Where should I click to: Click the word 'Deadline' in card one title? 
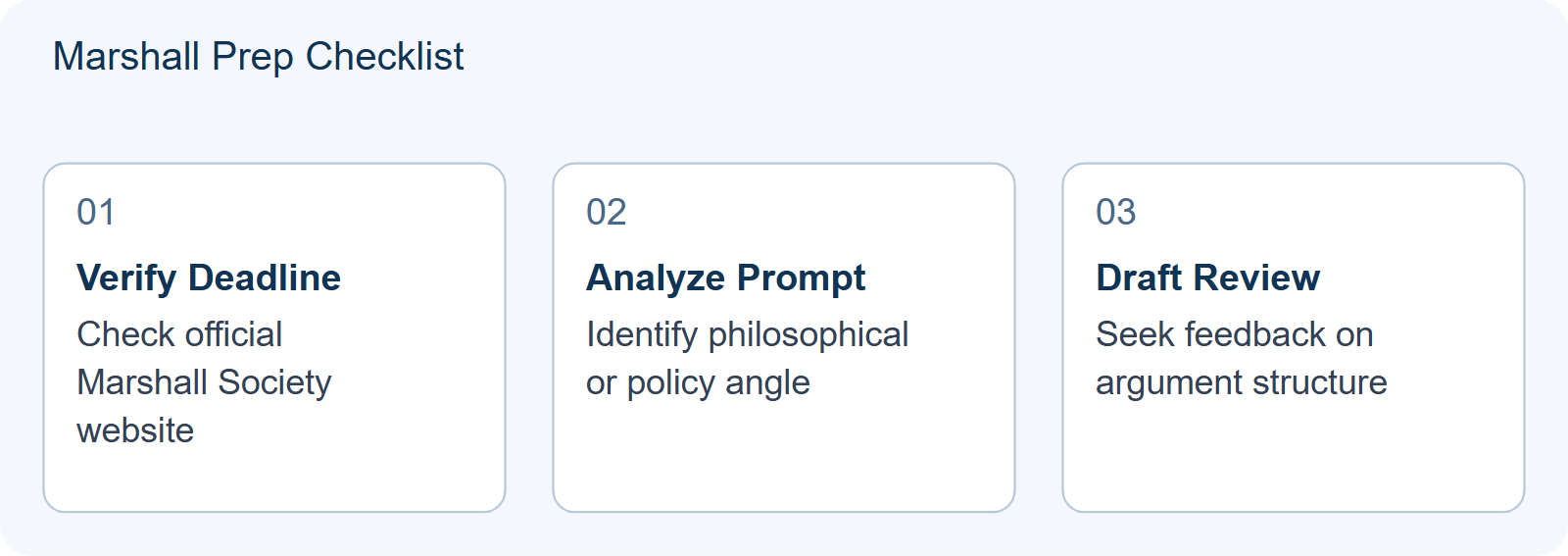(265, 278)
